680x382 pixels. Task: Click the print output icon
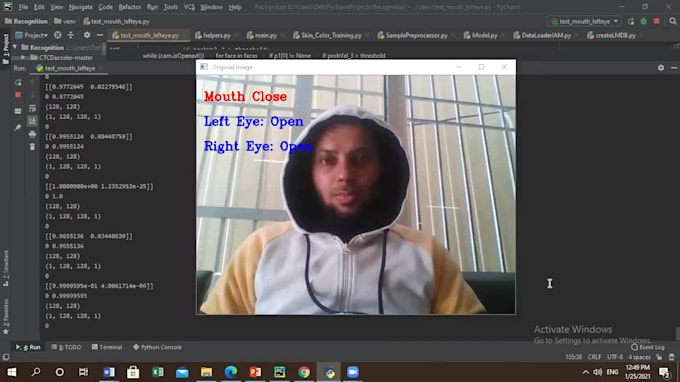33,134
